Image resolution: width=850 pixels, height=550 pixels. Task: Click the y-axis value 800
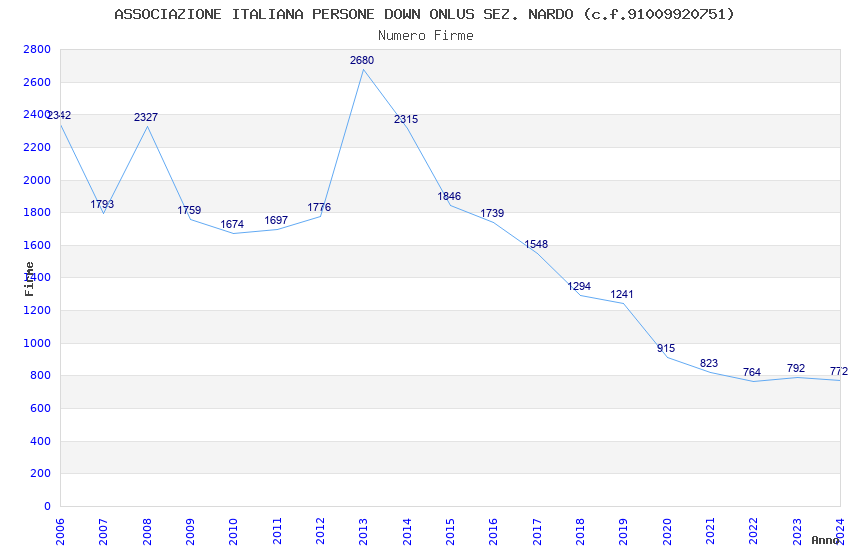tap(40, 376)
